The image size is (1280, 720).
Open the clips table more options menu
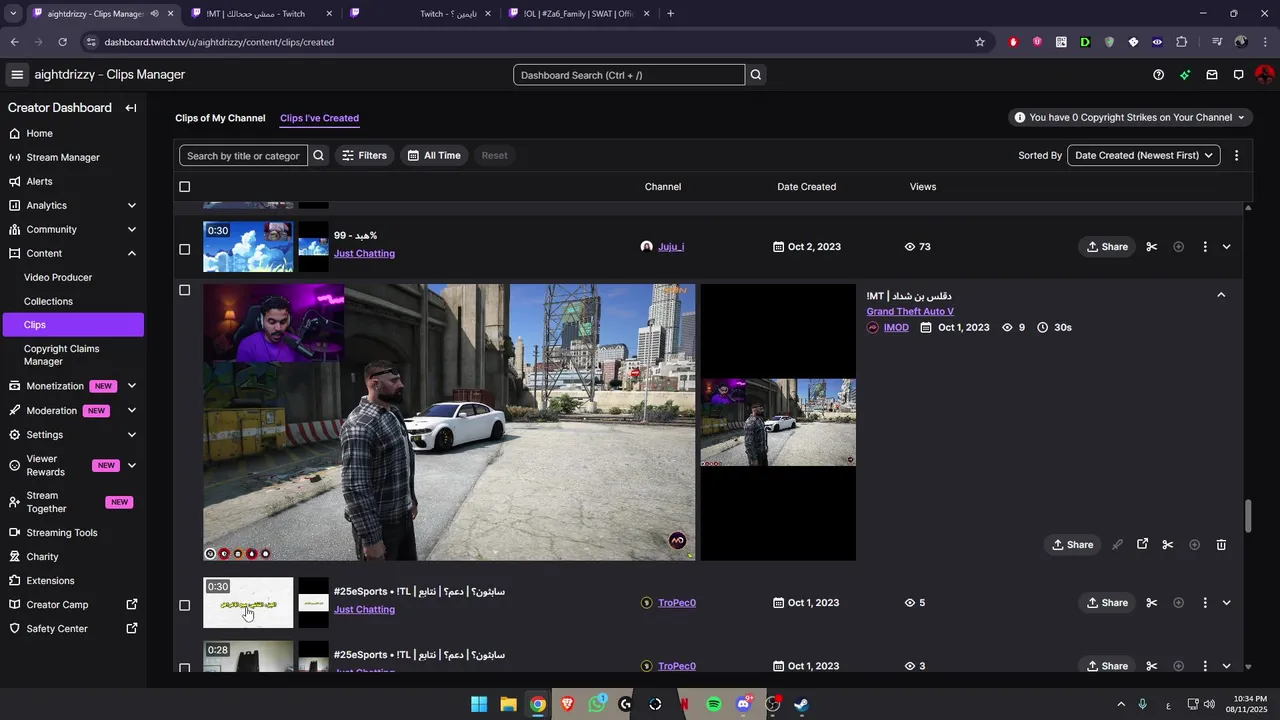tap(1236, 155)
